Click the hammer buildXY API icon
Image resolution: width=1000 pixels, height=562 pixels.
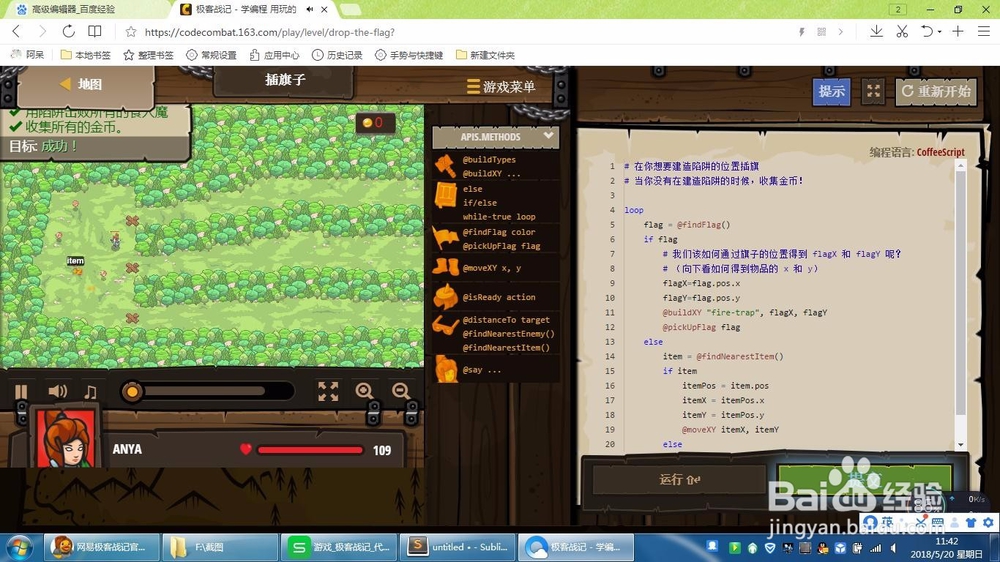click(x=445, y=166)
